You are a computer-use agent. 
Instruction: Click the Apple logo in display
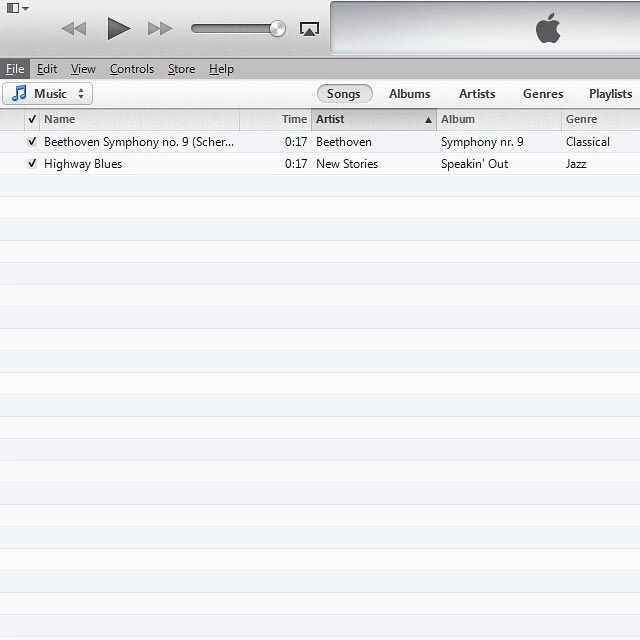pyautogui.click(x=547, y=29)
